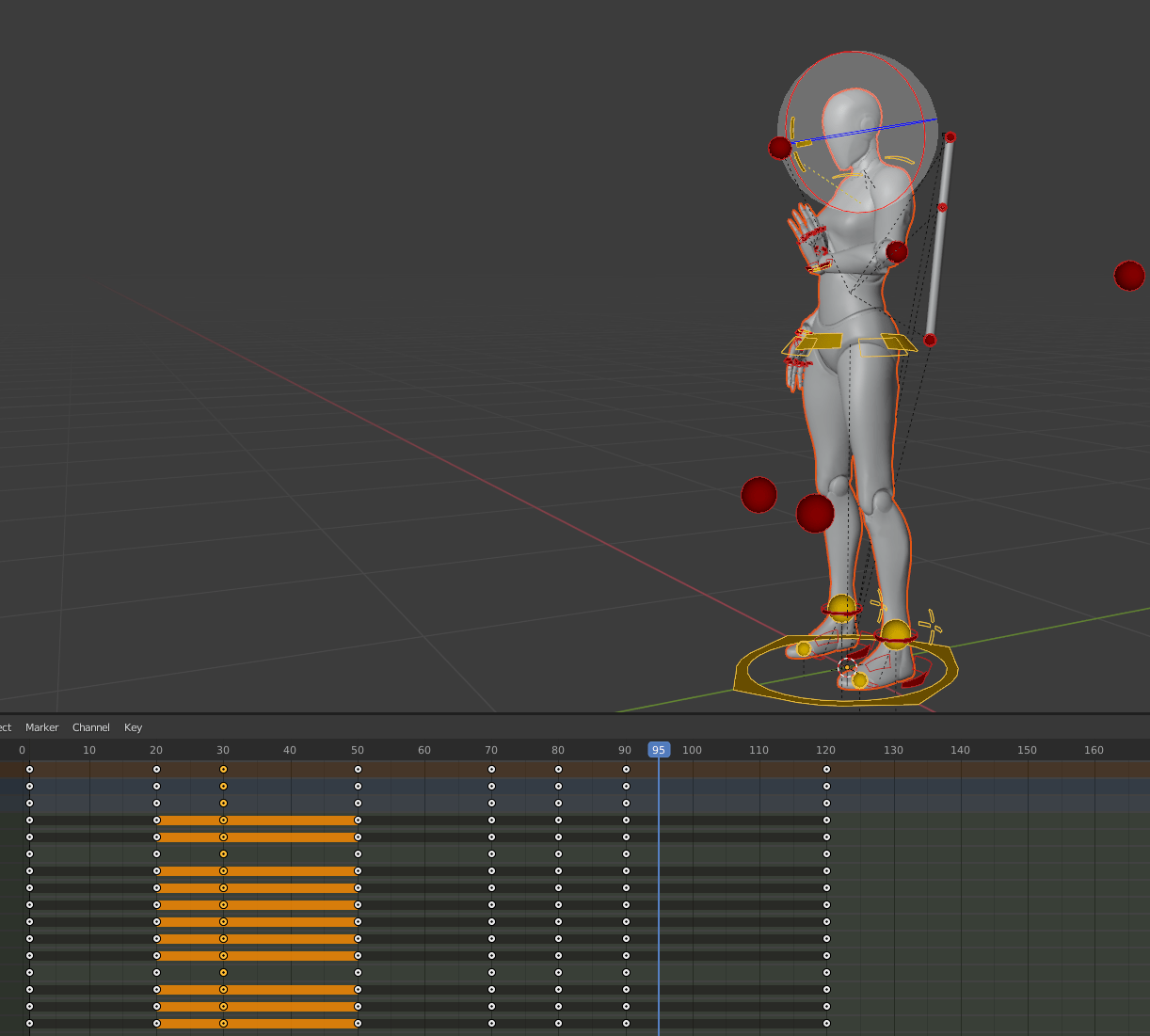Select the top-row keyframe at frame 70
This screenshot has height=1036, width=1150.
coord(491,770)
